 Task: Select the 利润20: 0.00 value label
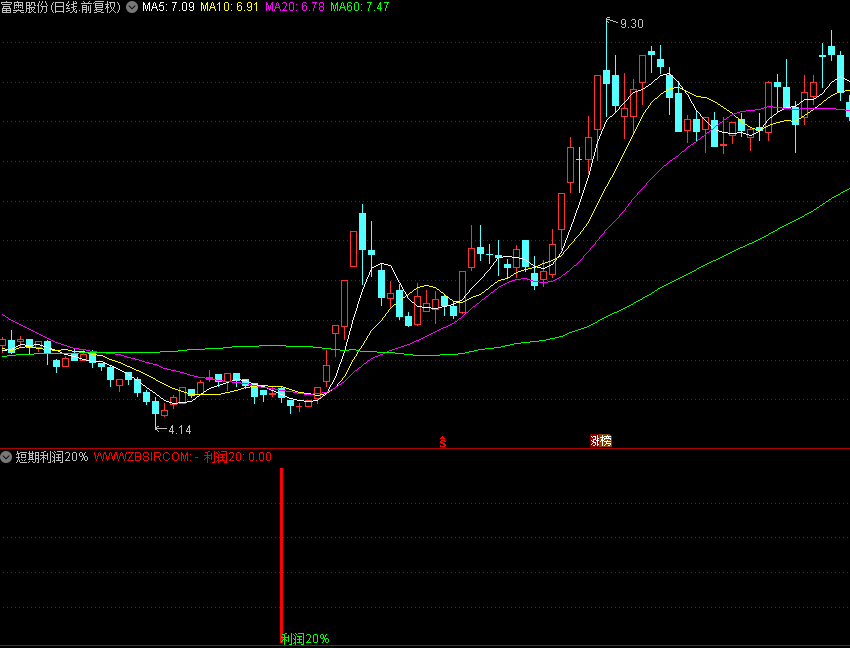(237, 457)
